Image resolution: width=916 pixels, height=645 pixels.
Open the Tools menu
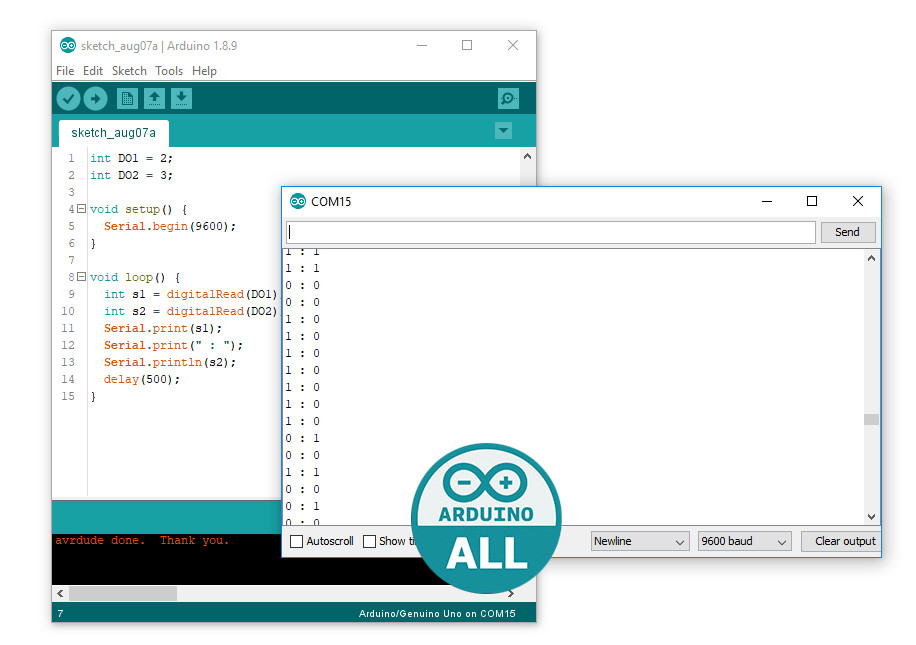[169, 71]
